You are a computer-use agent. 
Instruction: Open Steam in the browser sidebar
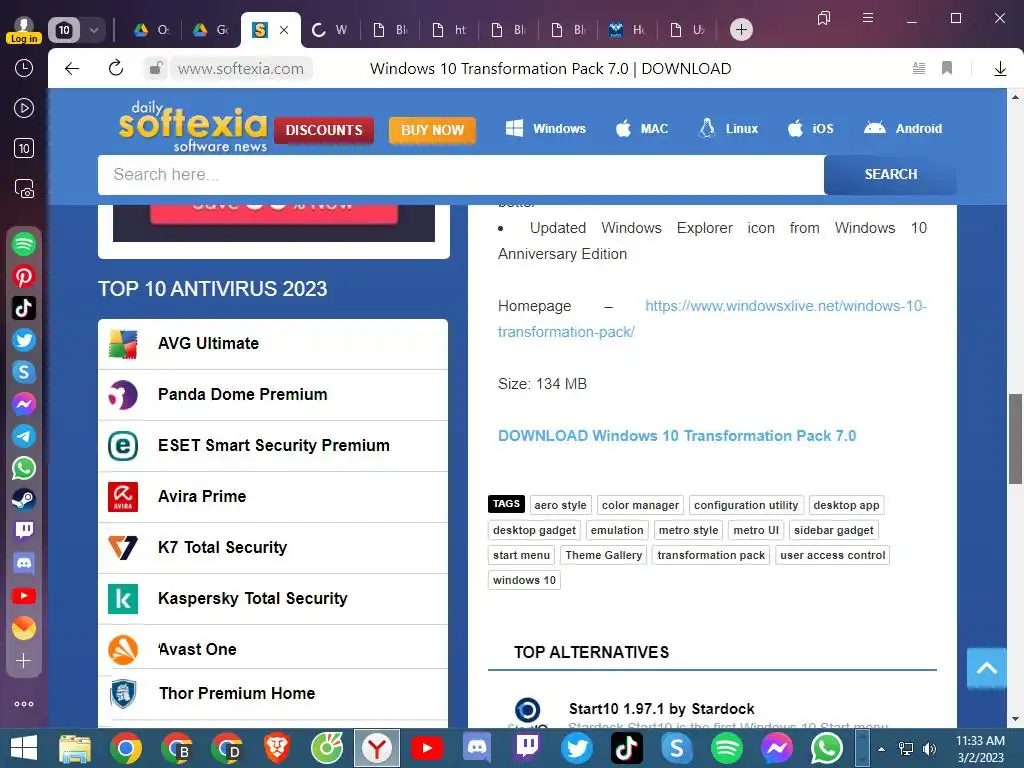click(x=24, y=500)
